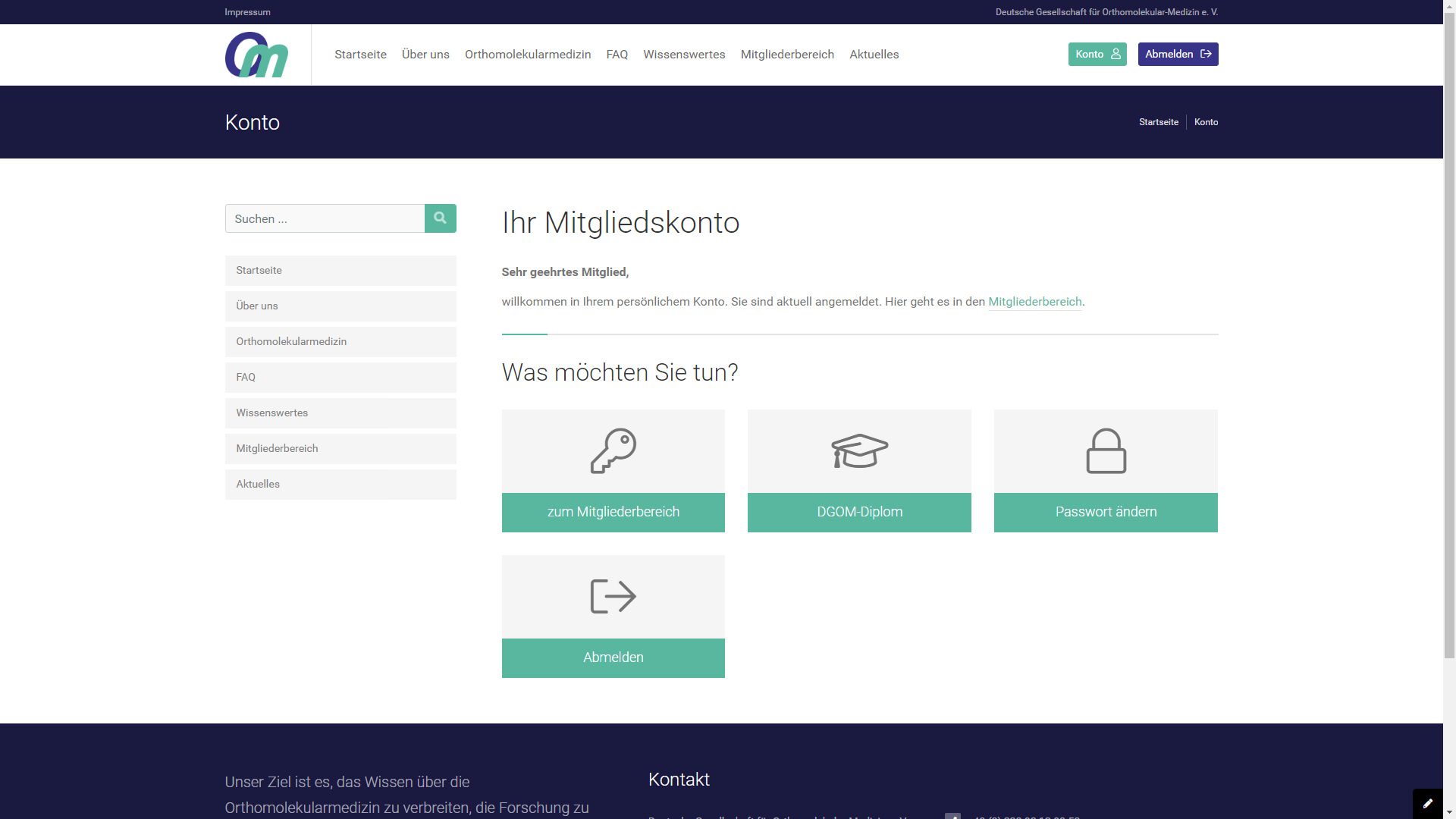Click the DGOM logo in header
Viewport: 1456px width, 819px height.
coord(256,55)
